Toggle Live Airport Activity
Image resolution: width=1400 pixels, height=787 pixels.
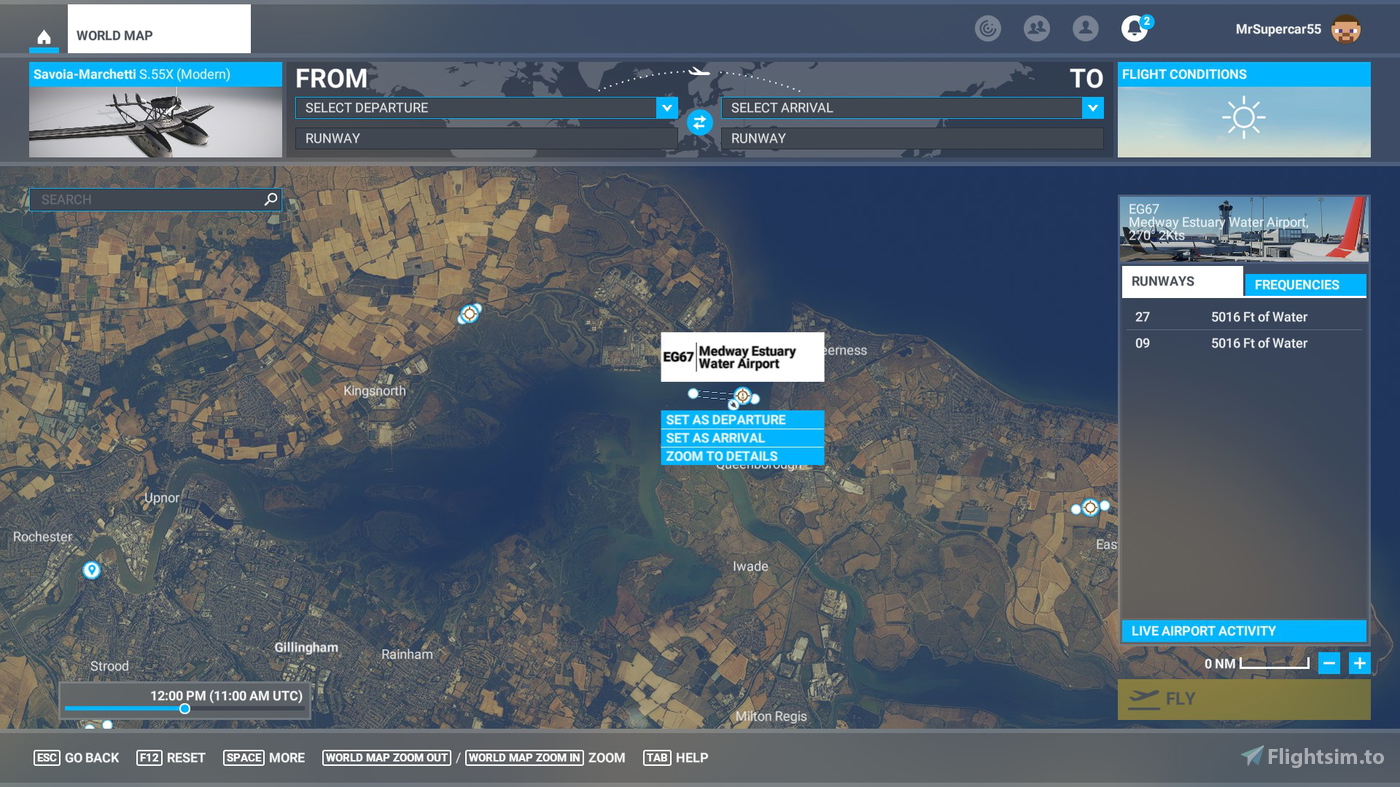point(1243,631)
